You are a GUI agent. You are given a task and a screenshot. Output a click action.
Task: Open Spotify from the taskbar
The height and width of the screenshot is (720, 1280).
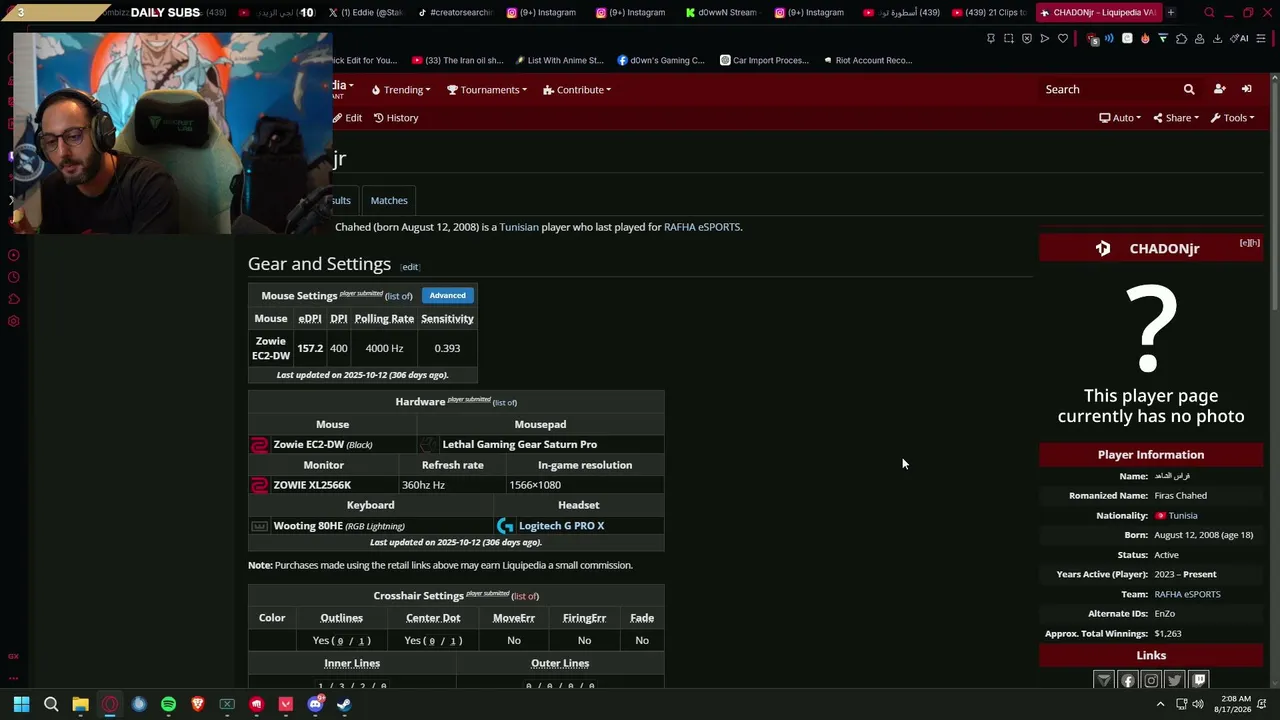coord(168,704)
